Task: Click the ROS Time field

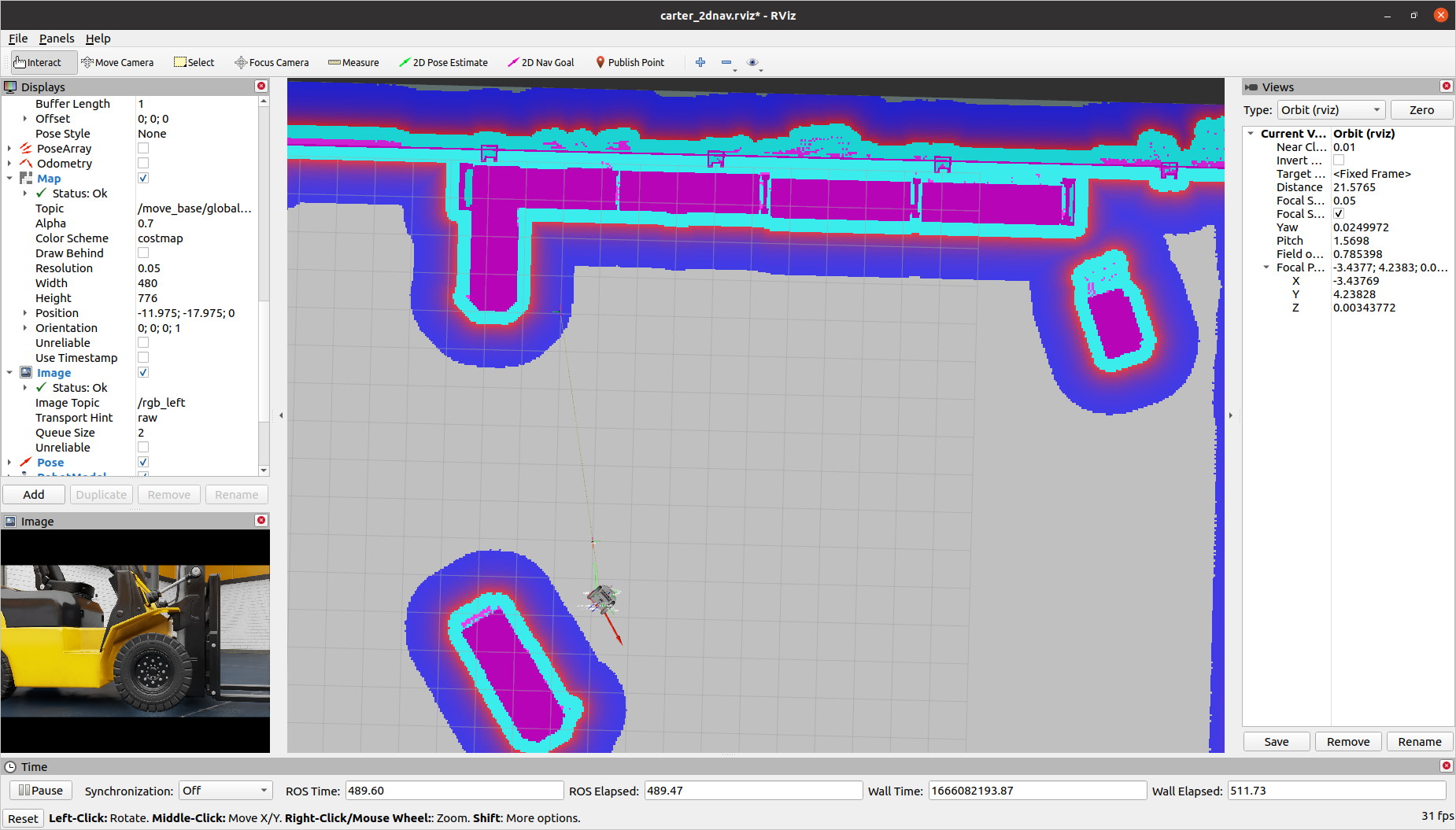Action: tap(454, 791)
